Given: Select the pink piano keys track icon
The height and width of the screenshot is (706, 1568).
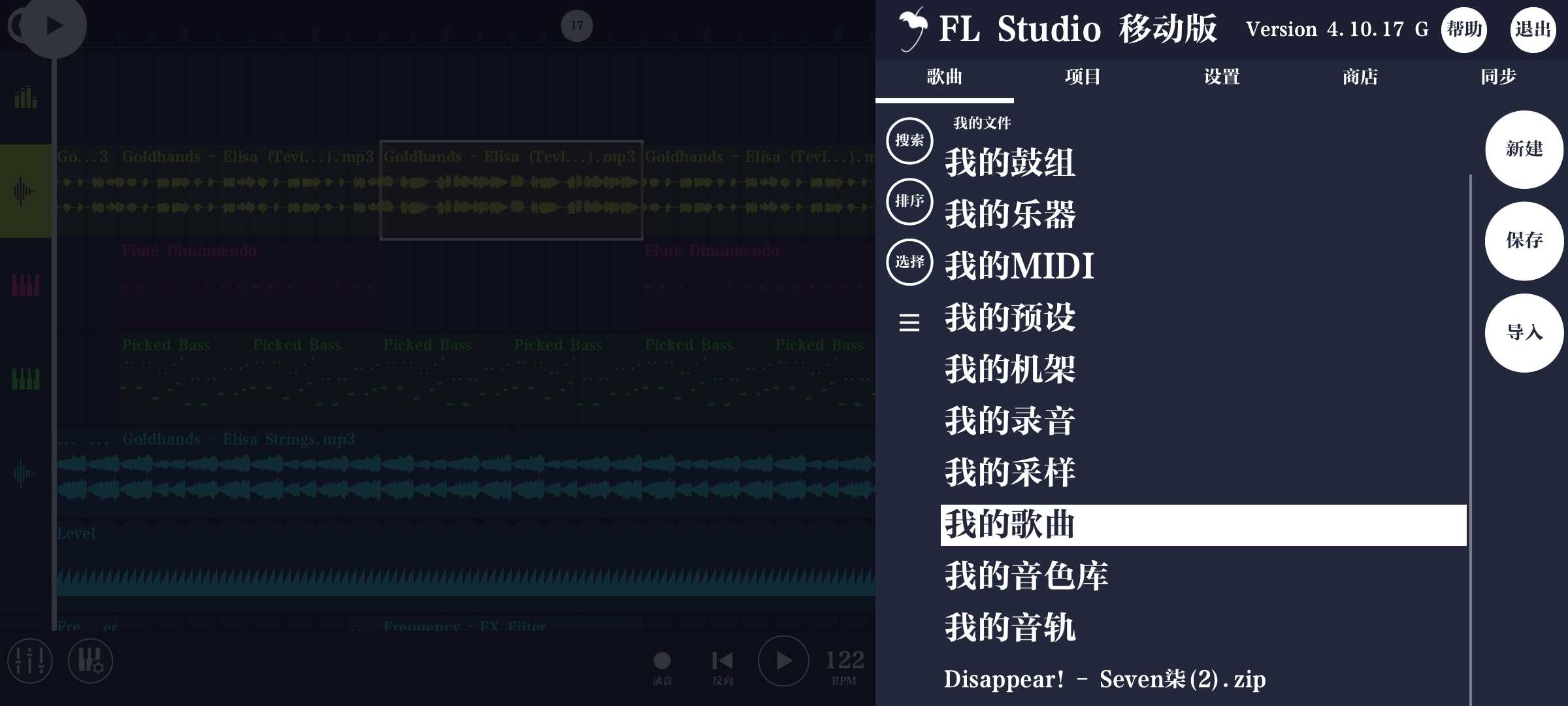Looking at the screenshot, I should click(x=25, y=285).
